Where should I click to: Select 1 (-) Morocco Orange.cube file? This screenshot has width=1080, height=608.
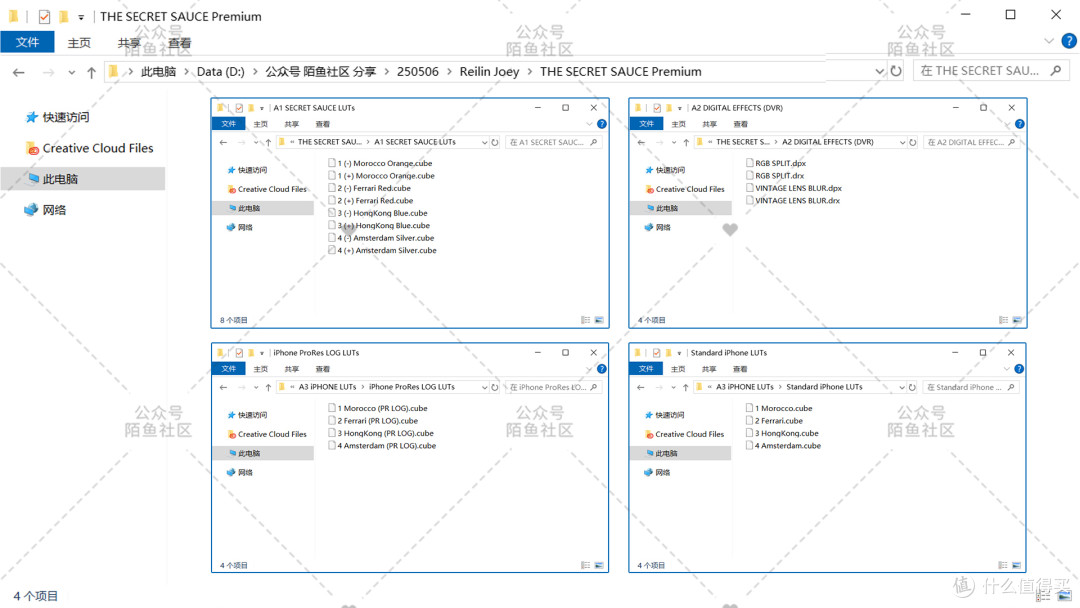[x=381, y=163]
